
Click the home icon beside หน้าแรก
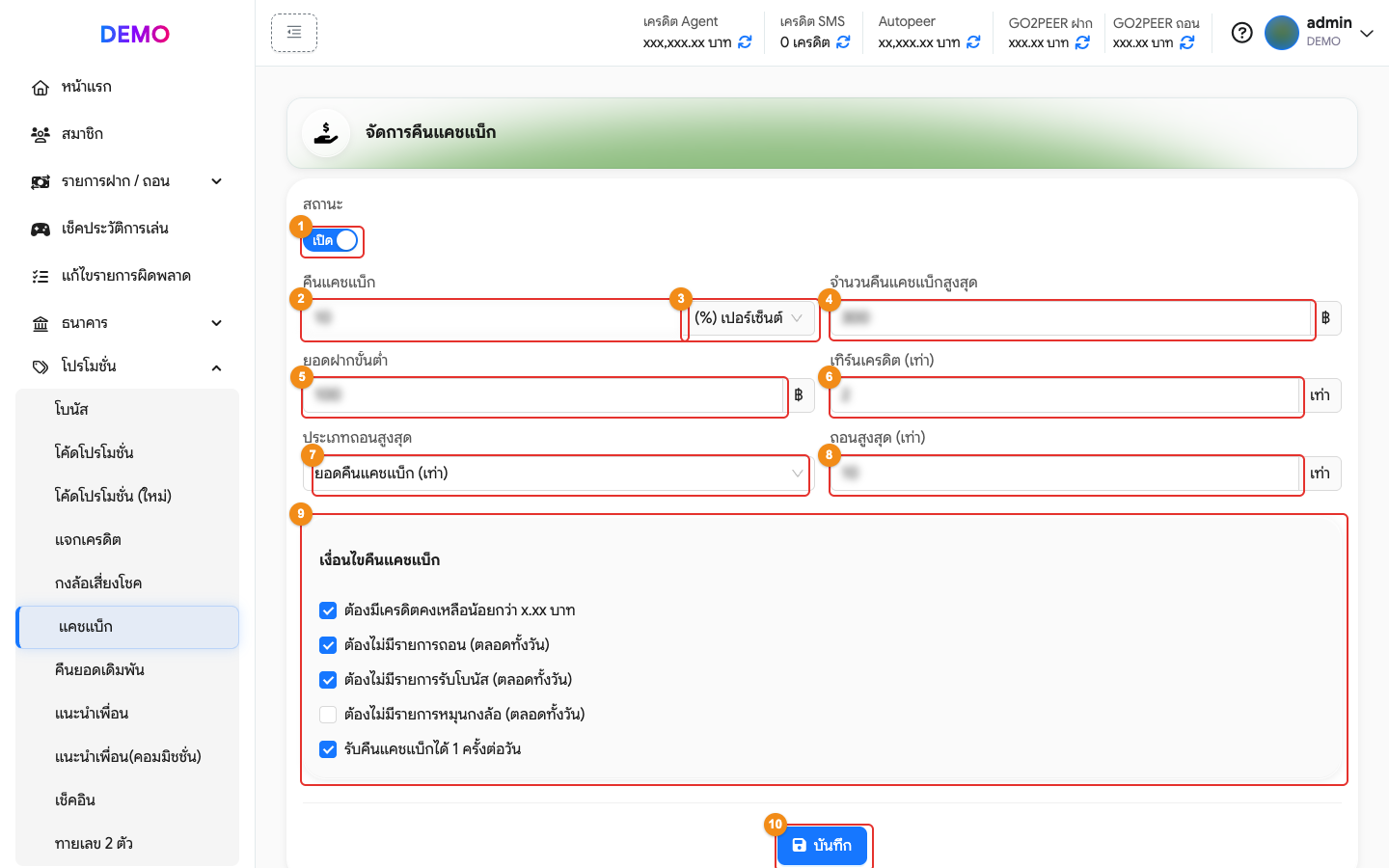tap(41, 88)
